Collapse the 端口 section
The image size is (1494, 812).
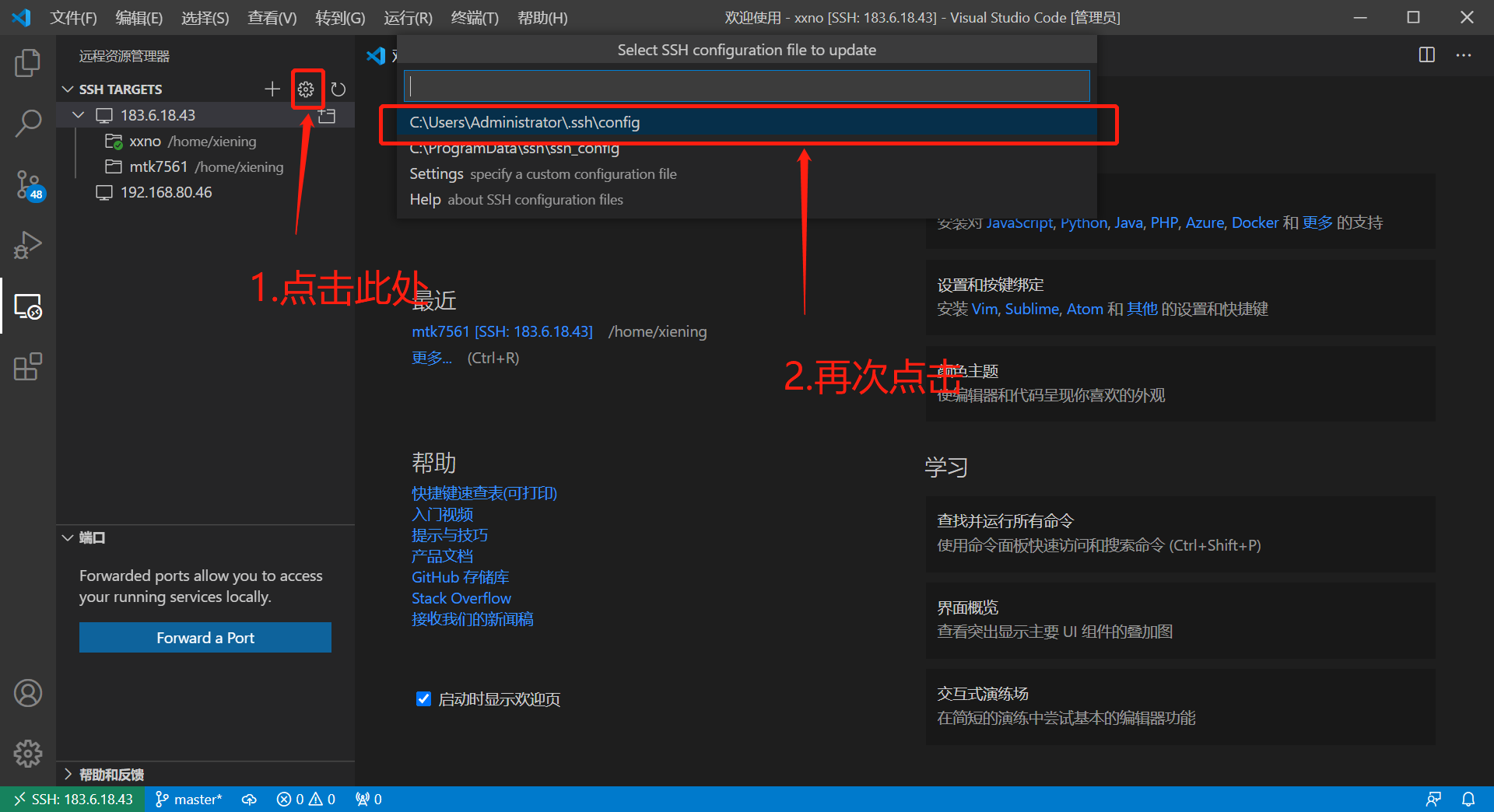[x=68, y=537]
